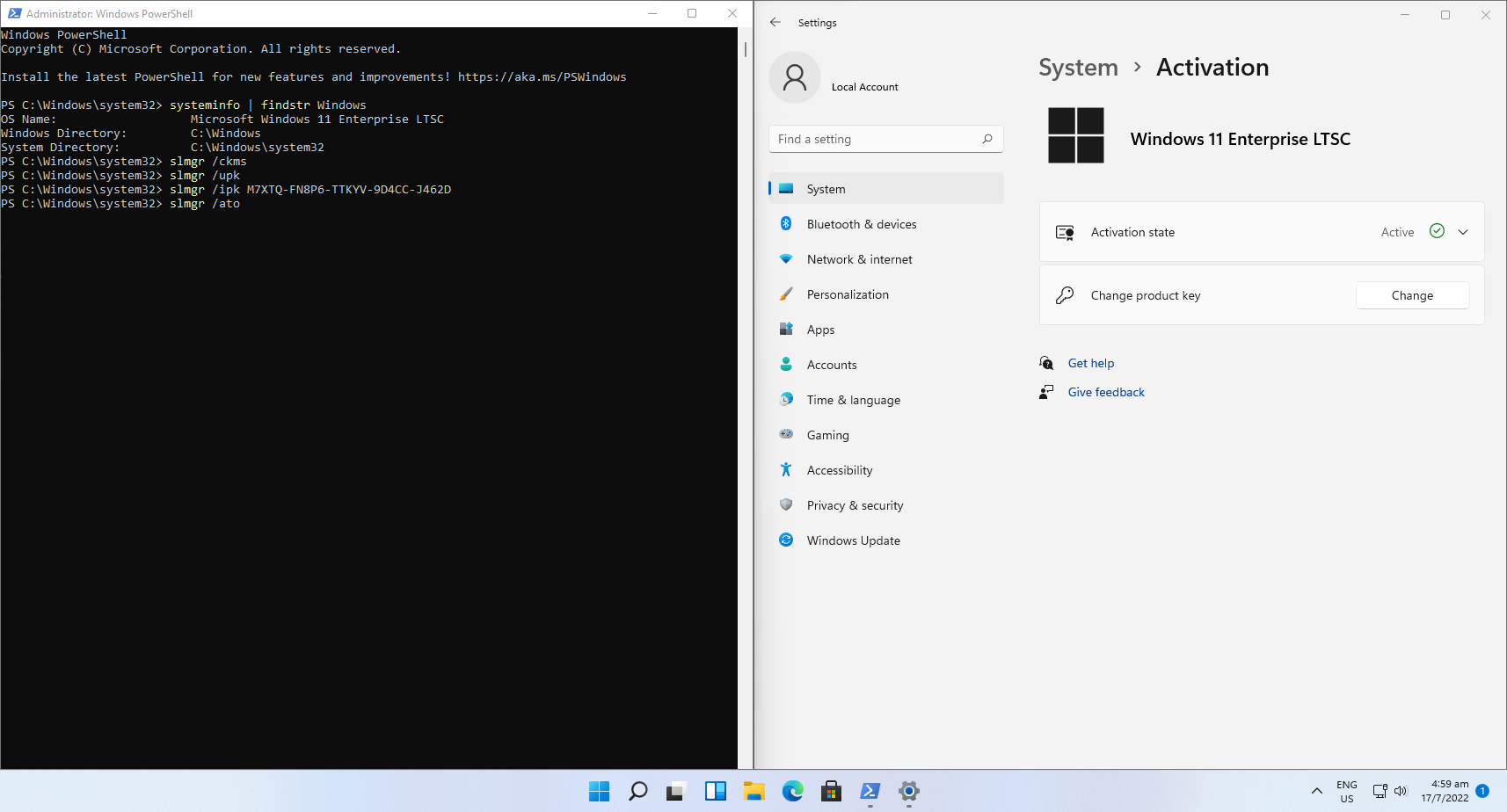1507x812 pixels.
Task: Open Get help link
Action: pos(1091,363)
